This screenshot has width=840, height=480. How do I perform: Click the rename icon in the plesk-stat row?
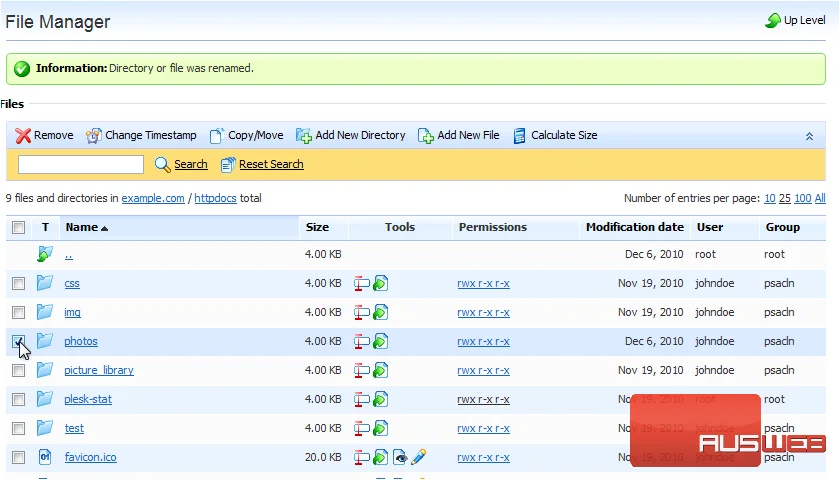pyautogui.click(x=362, y=399)
